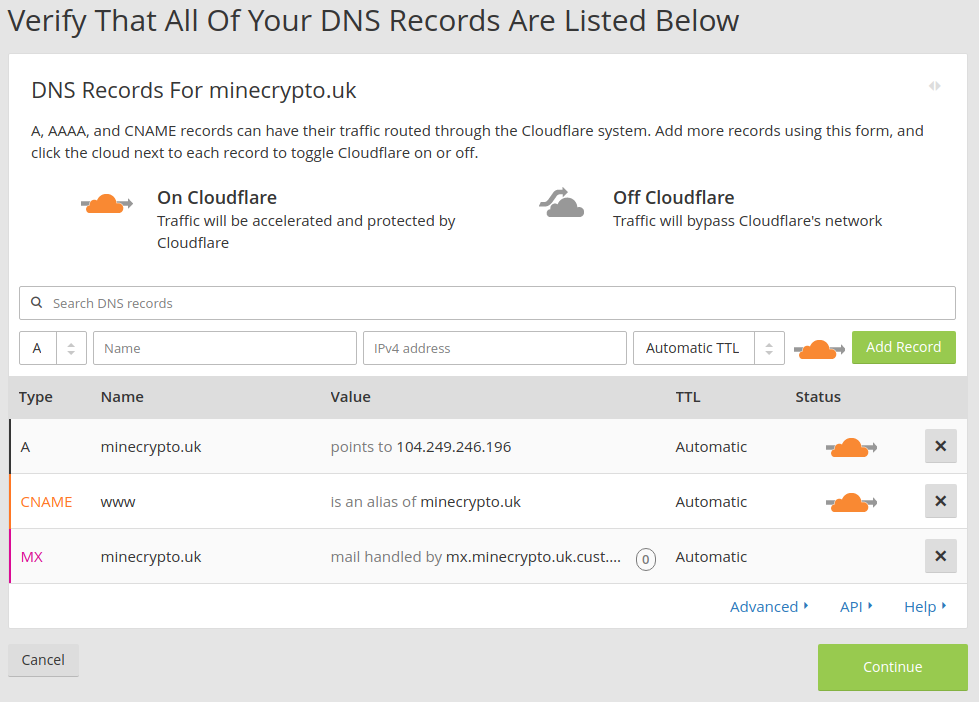Click the Add Record button
The image size is (979, 702).
(x=903, y=347)
